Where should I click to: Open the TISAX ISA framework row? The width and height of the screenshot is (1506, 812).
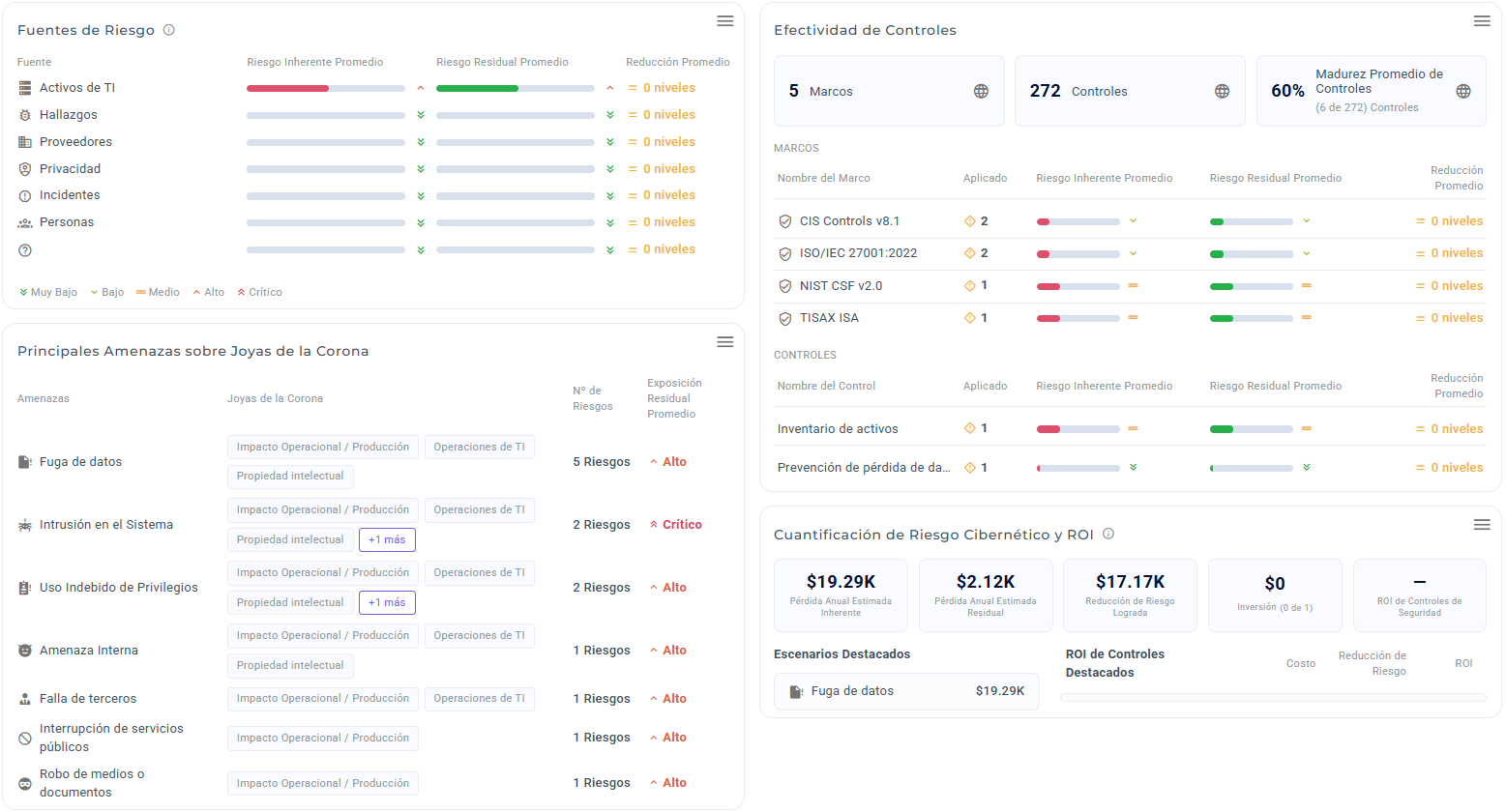[x=1130, y=318]
